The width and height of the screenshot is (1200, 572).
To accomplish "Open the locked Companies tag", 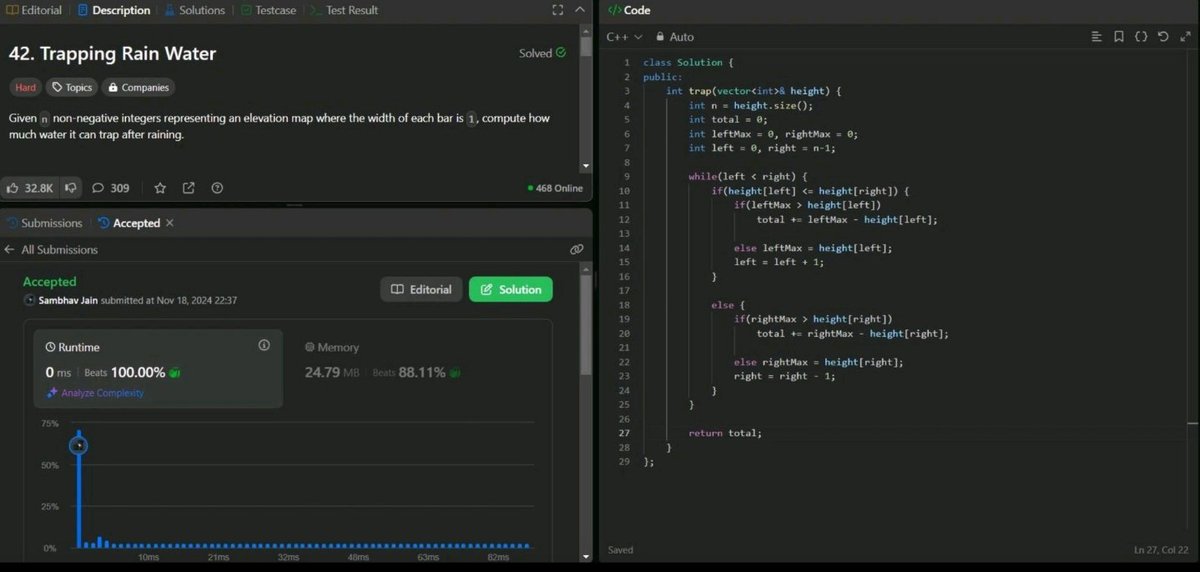I will point(138,87).
